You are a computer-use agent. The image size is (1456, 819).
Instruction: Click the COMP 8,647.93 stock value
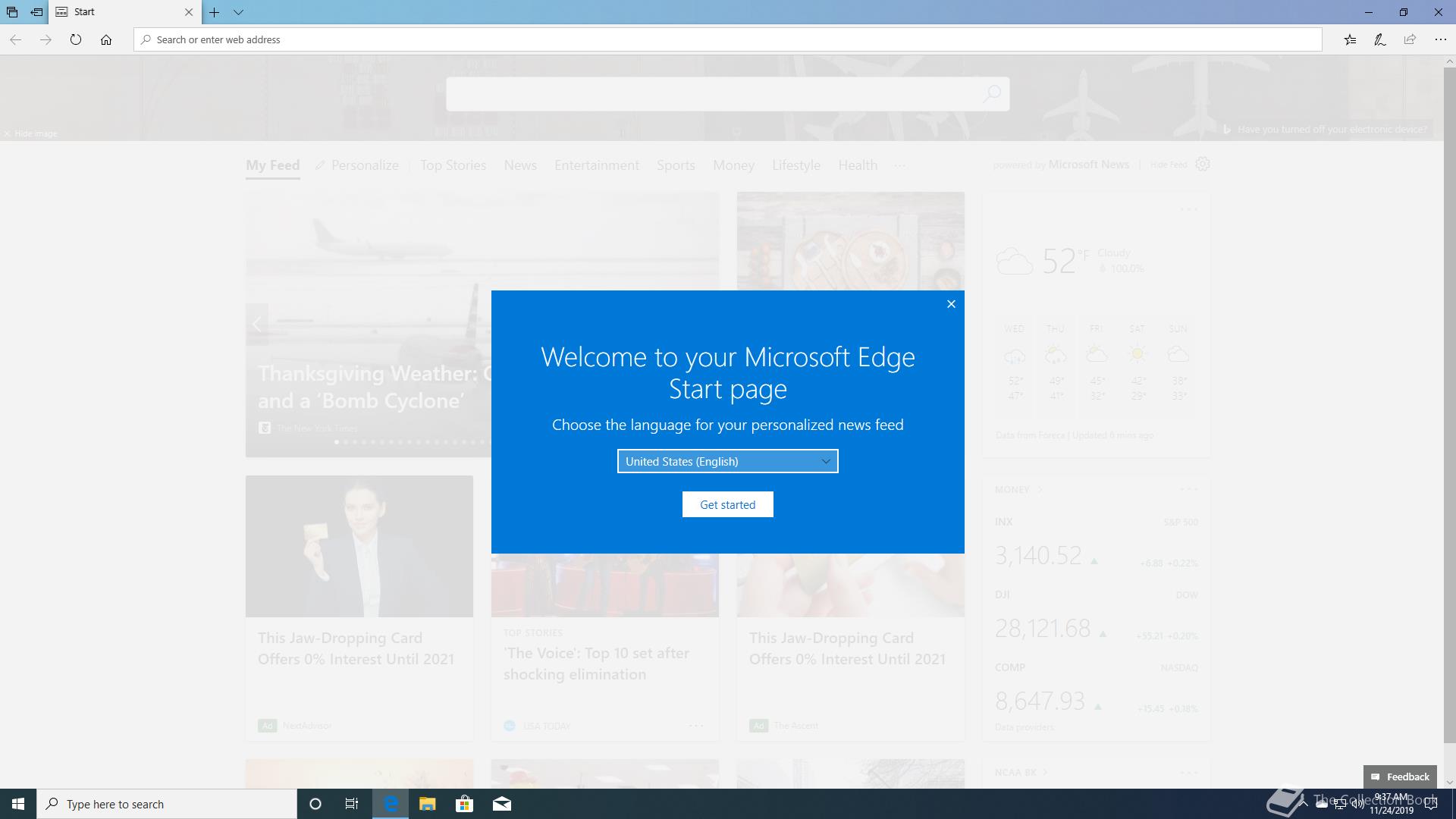pyautogui.click(x=1040, y=701)
